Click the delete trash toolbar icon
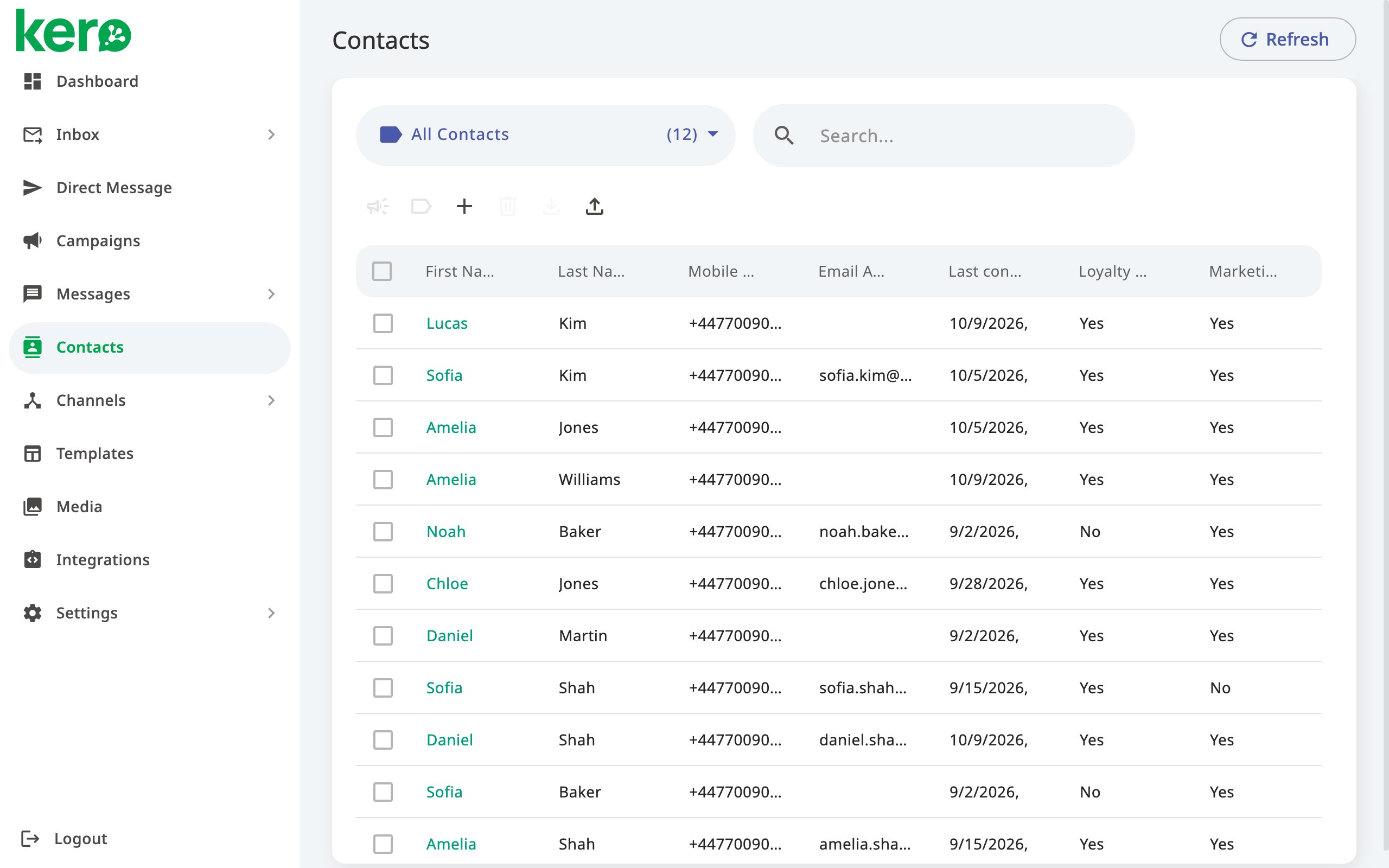The height and width of the screenshot is (868, 1389). tap(508, 206)
